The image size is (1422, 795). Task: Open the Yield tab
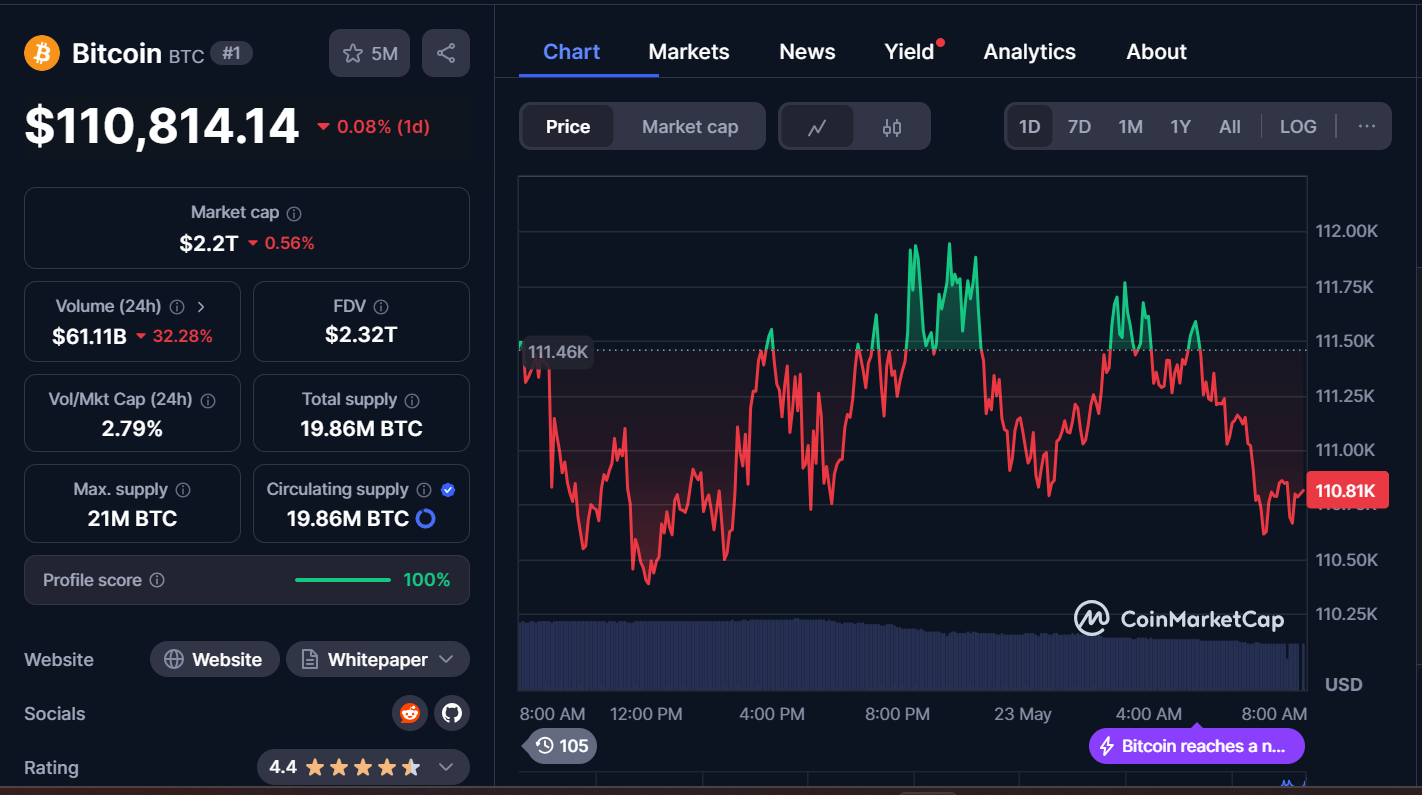(x=909, y=52)
